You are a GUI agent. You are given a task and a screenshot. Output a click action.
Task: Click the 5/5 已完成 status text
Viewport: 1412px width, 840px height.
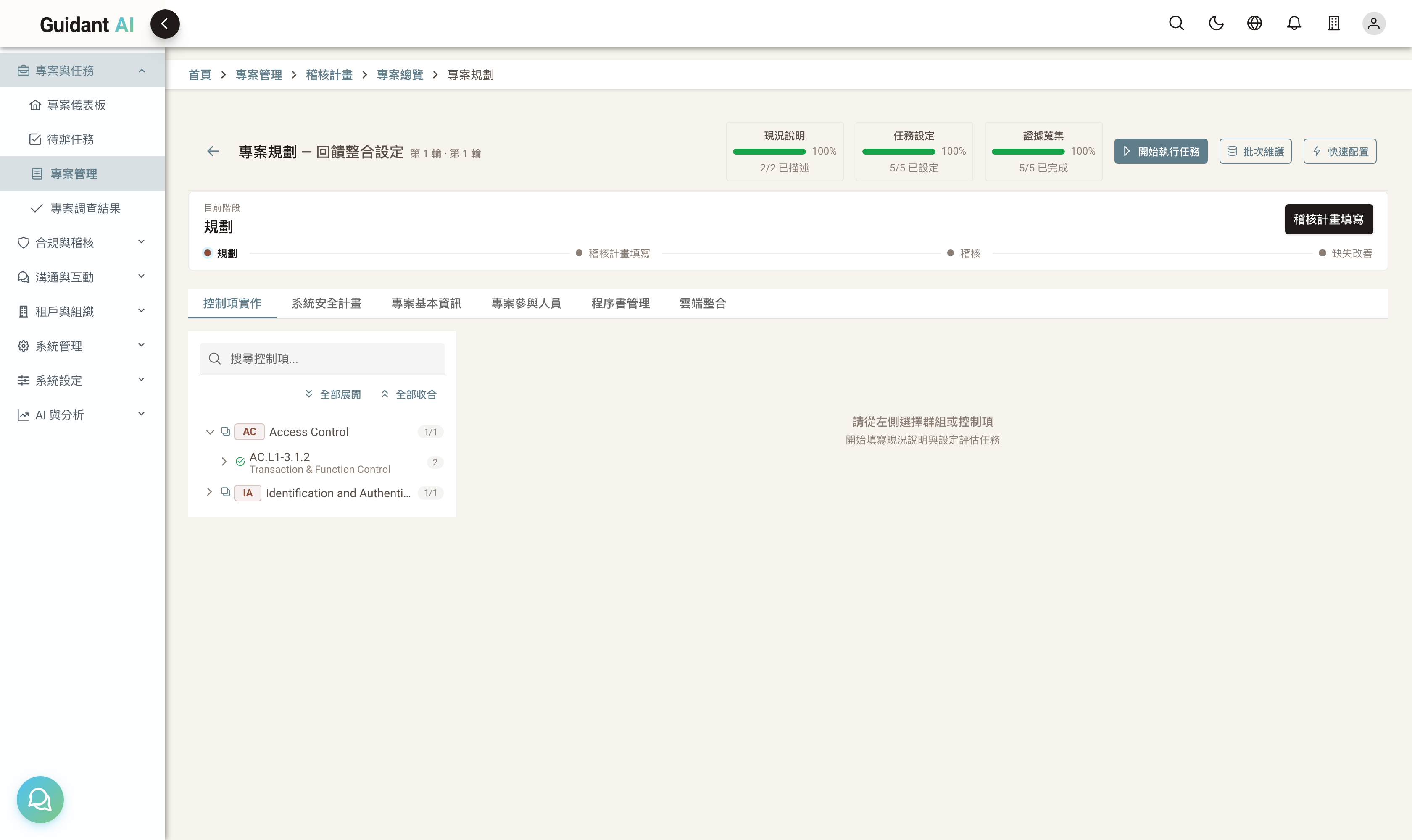tap(1043, 168)
